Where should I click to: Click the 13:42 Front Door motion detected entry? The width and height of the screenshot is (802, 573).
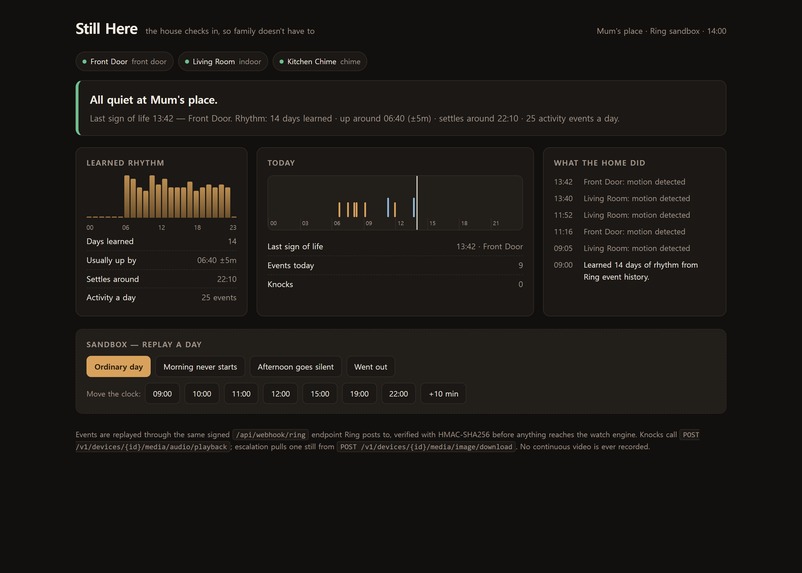634,182
